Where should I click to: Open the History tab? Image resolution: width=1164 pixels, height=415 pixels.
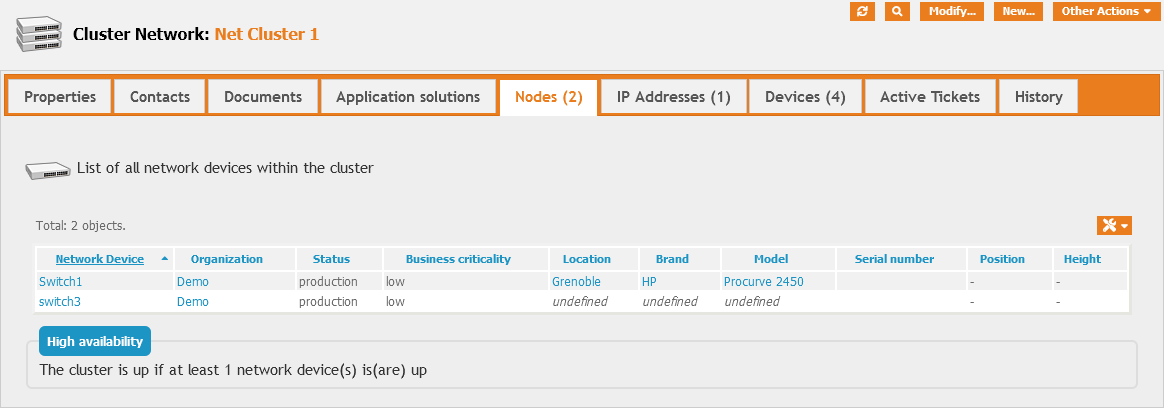(1038, 97)
